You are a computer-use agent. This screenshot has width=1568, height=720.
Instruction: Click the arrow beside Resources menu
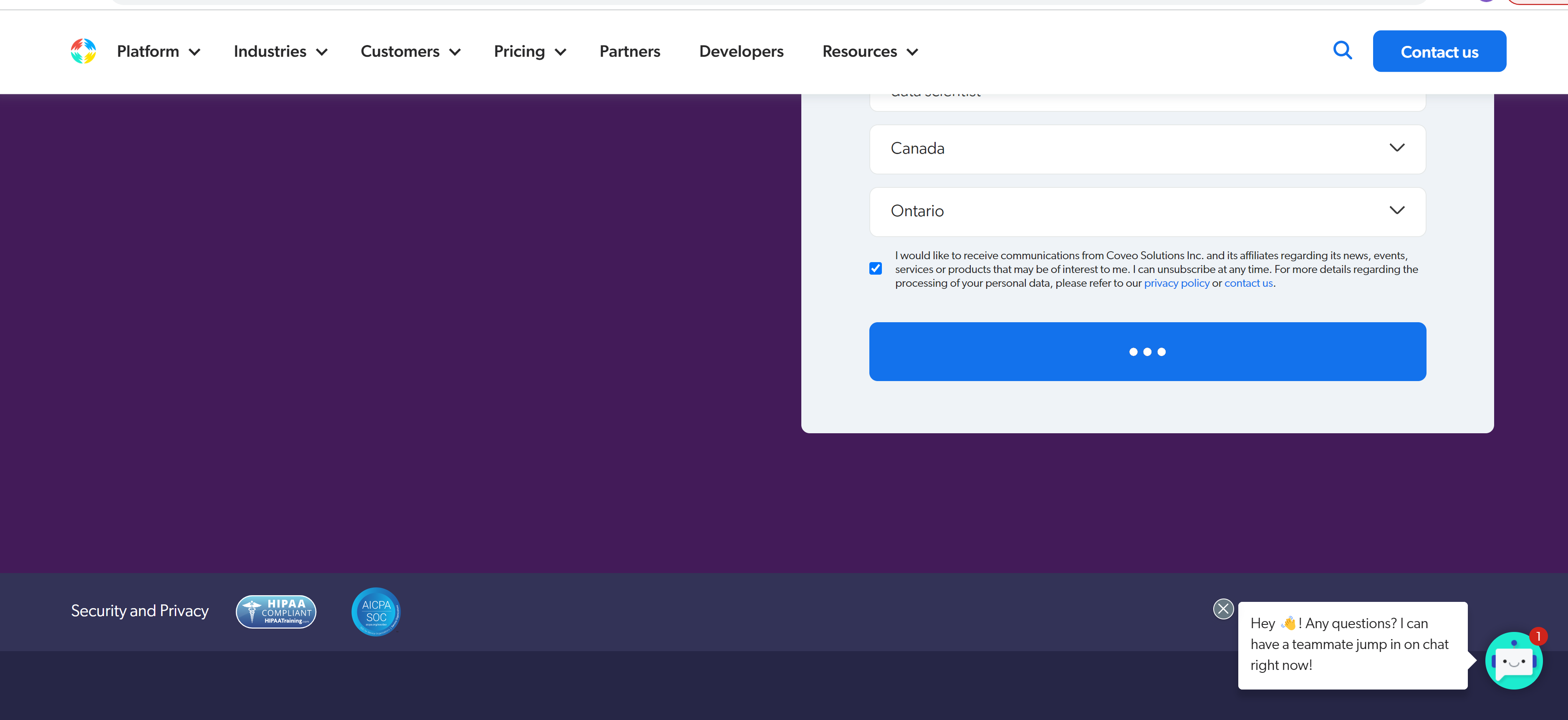coord(912,52)
